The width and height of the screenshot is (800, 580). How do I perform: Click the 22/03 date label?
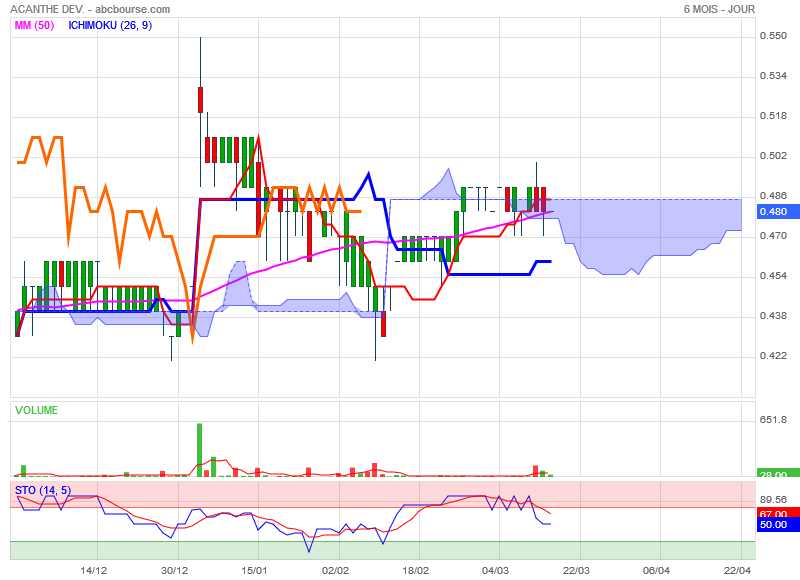point(577,570)
